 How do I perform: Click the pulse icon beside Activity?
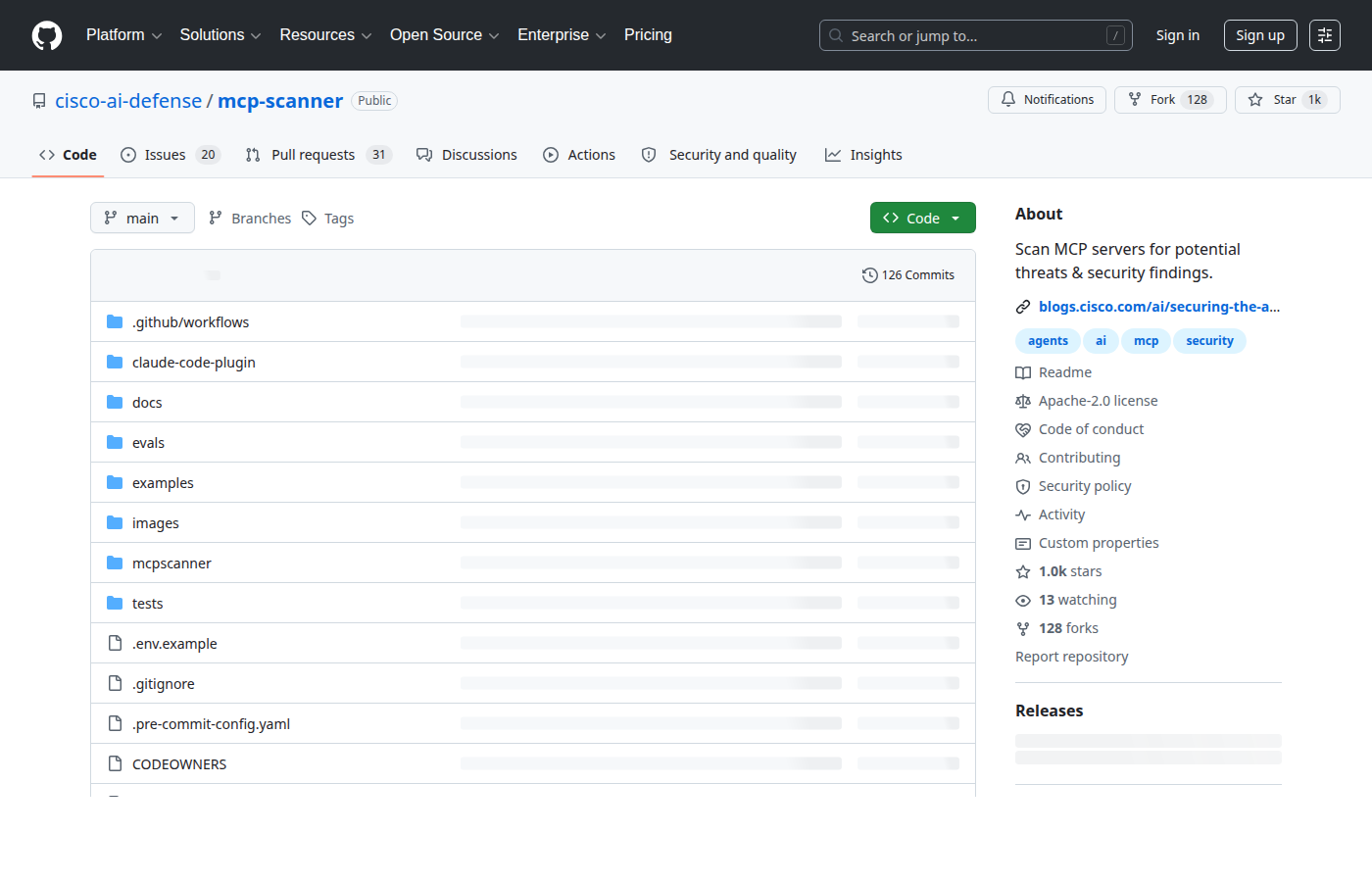[x=1023, y=514]
